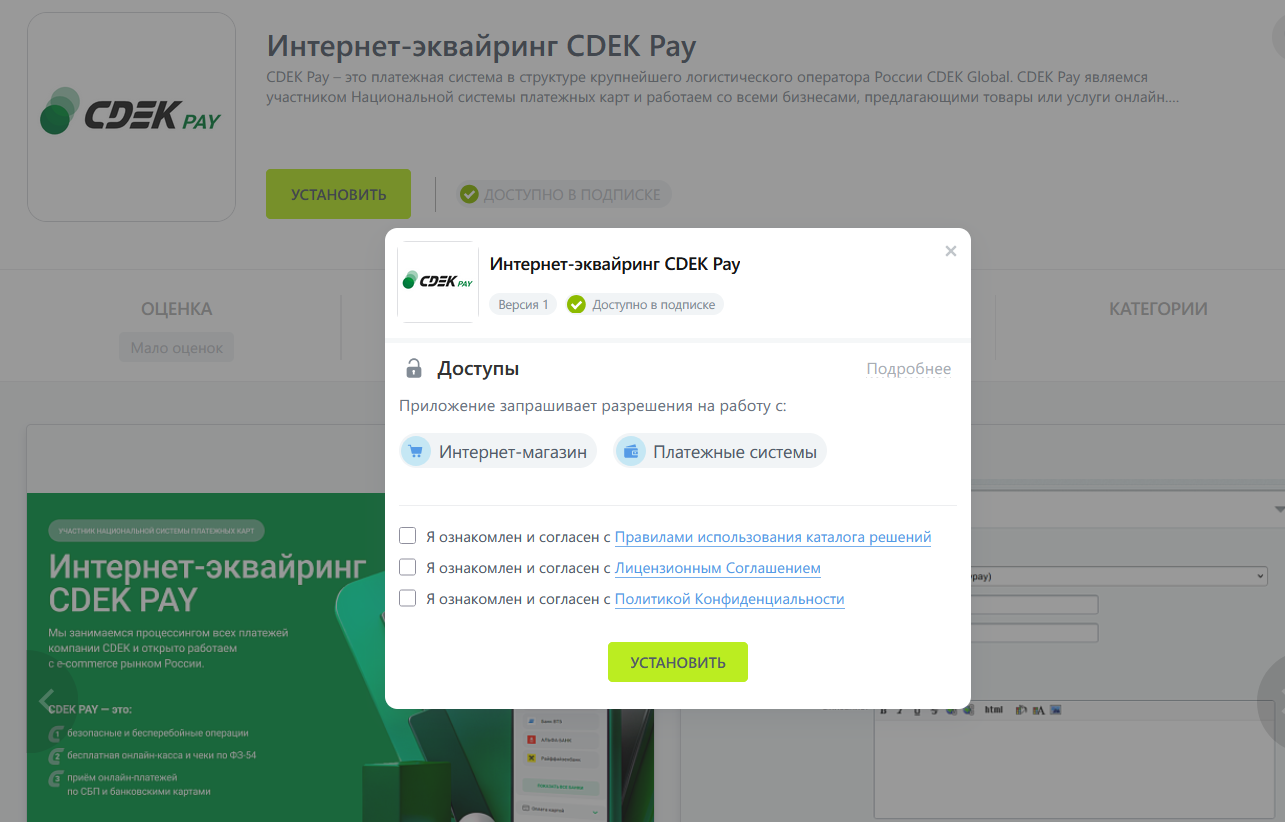1285x822 pixels.
Task: Click the page heading Интернет-эквайринг CDEK Pay
Action: [481, 46]
